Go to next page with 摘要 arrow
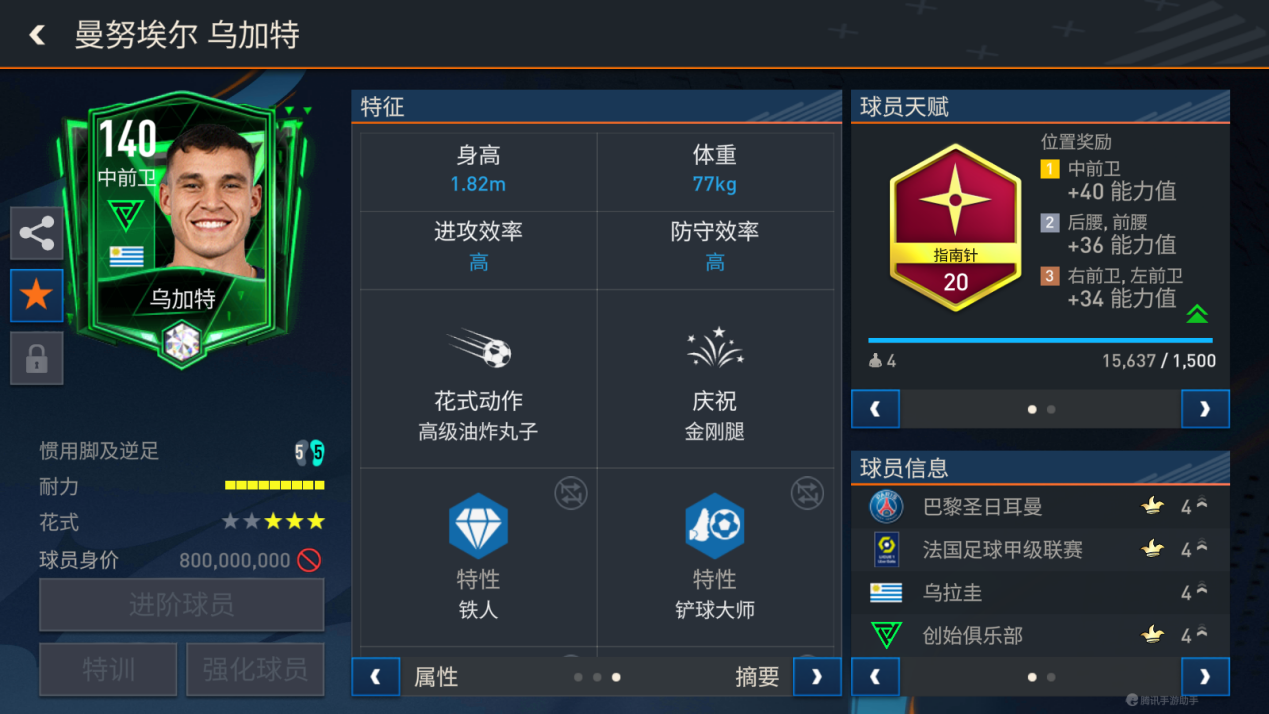 [817, 677]
